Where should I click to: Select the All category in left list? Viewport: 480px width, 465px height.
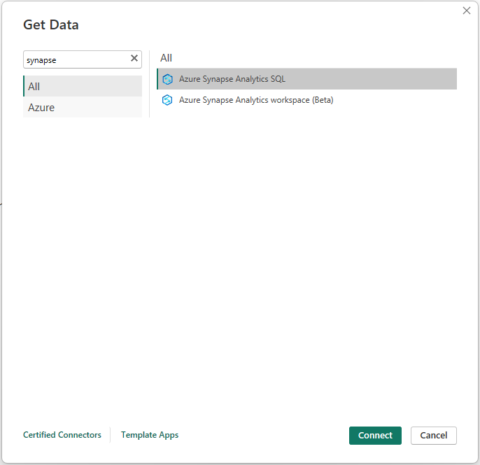[x=82, y=86]
